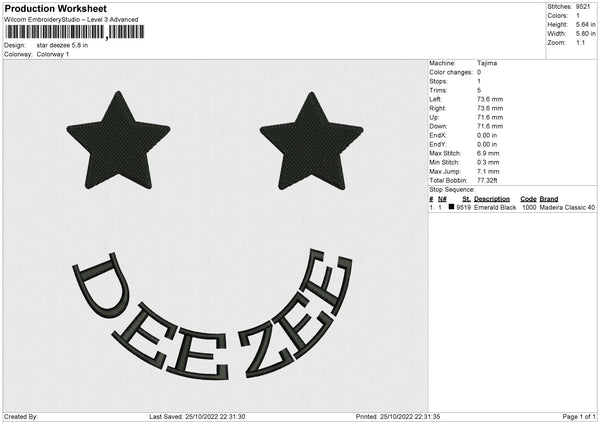Click the "EndY:" label
Image resolution: width=600 pixels, height=424 pixels.
pos(438,144)
